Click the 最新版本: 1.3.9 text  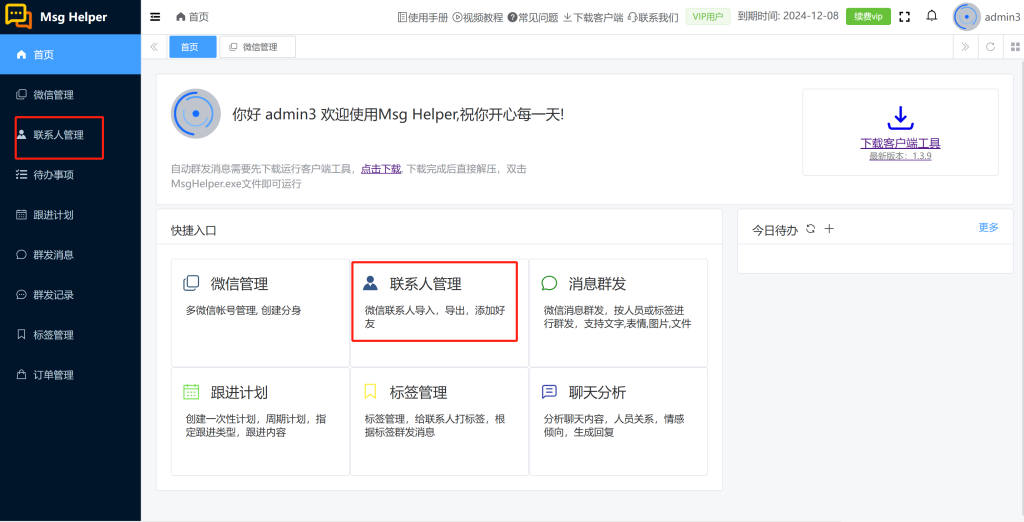pos(900,157)
